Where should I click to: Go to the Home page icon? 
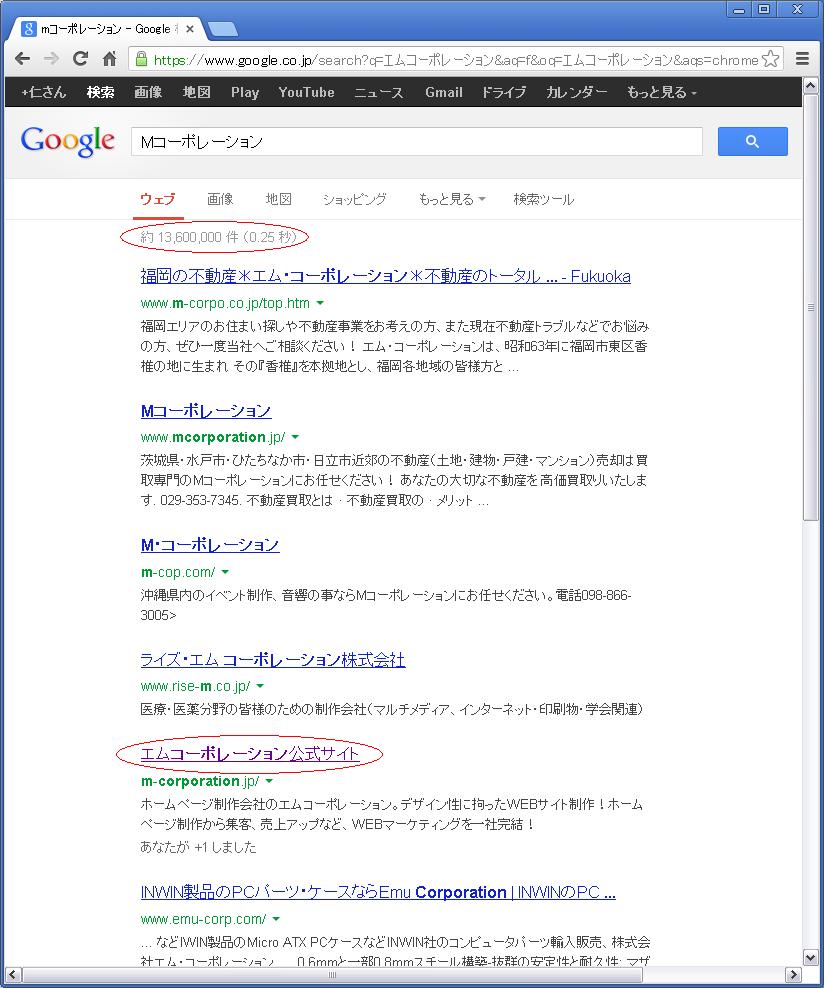tap(109, 59)
